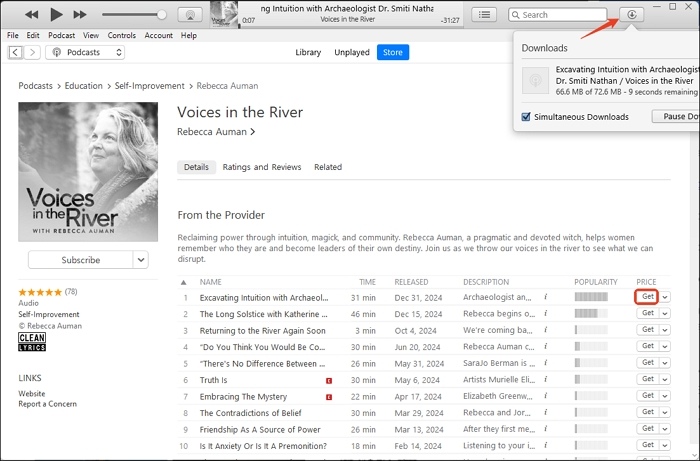Click explicit badge on Embracing The Mystery
The height and width of the screenshot is (461, 700).
(x=329, y=397)
